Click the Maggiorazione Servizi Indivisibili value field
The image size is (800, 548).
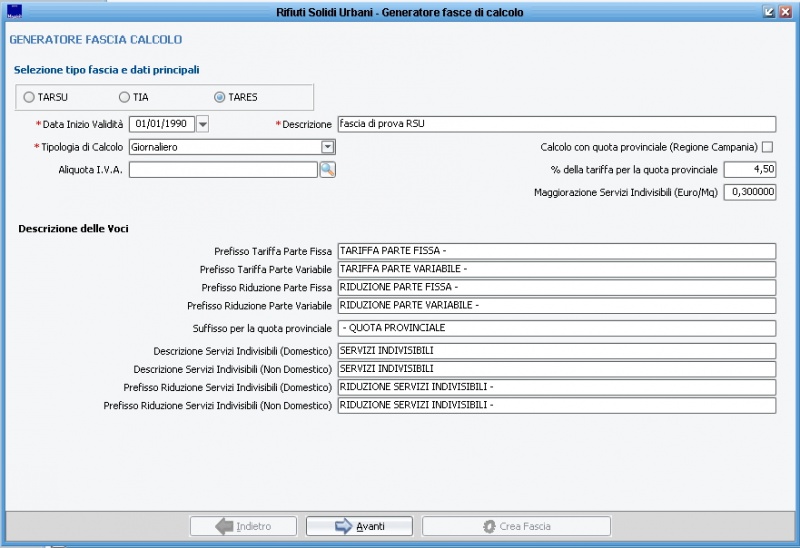[750, 192]
